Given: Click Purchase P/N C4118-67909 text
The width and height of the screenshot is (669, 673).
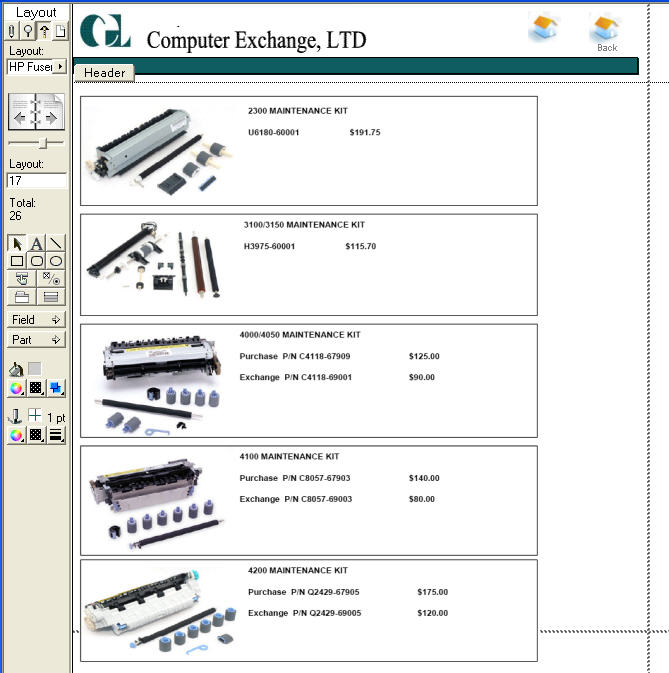Looking at the screenshot, I should coord(295,356).
